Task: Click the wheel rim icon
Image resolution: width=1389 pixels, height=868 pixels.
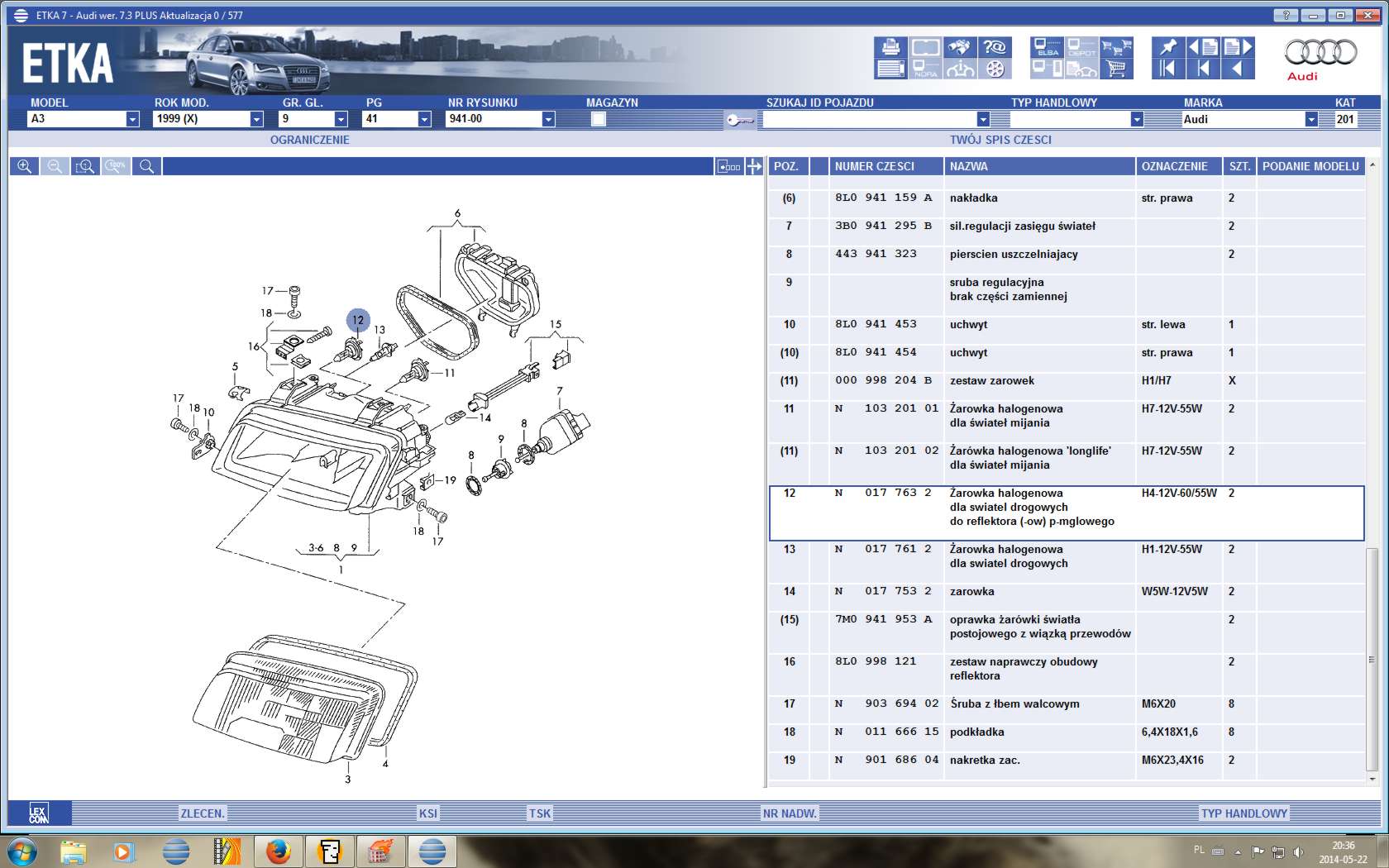Action: click(995, 69)
